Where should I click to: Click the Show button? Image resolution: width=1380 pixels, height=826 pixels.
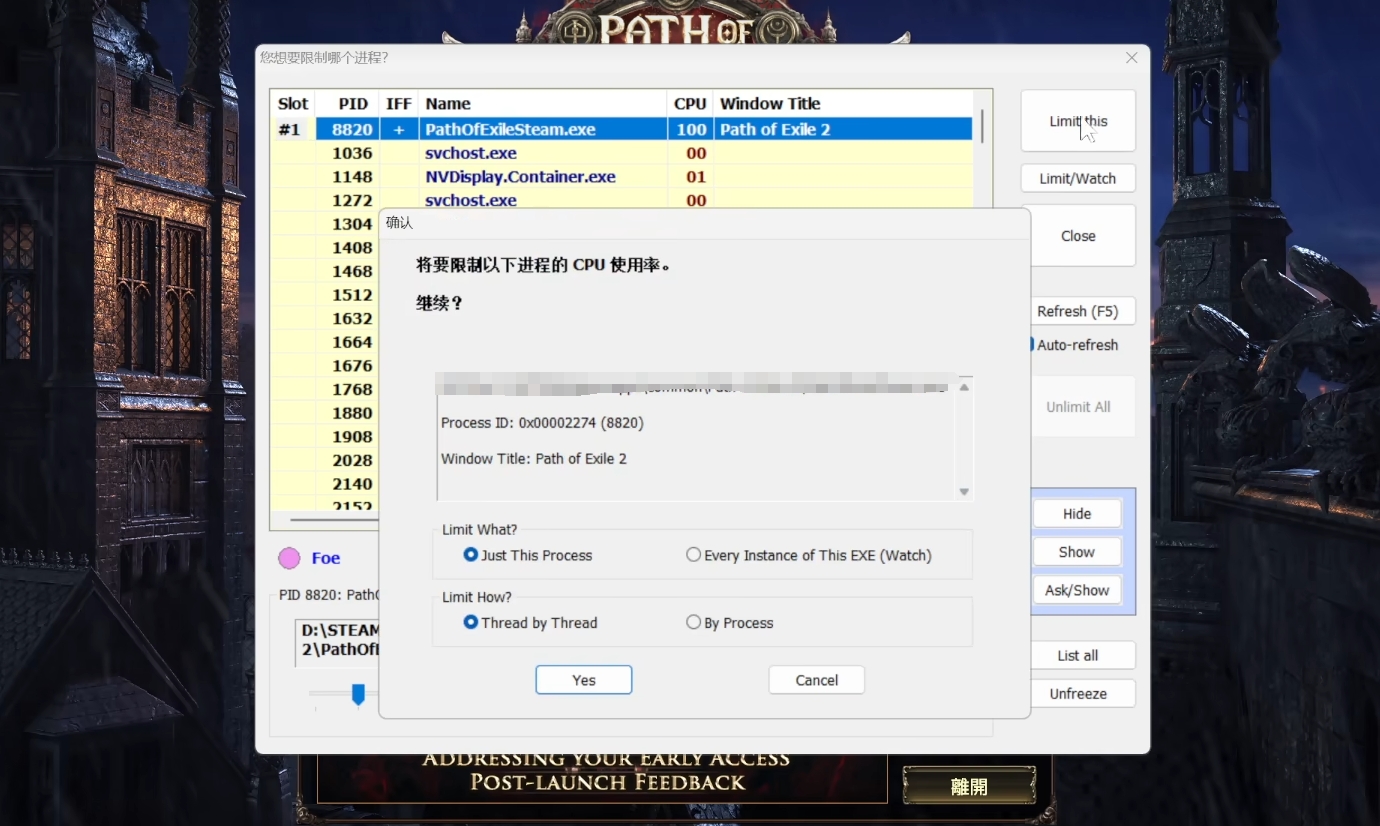[x=1076, y=551]
